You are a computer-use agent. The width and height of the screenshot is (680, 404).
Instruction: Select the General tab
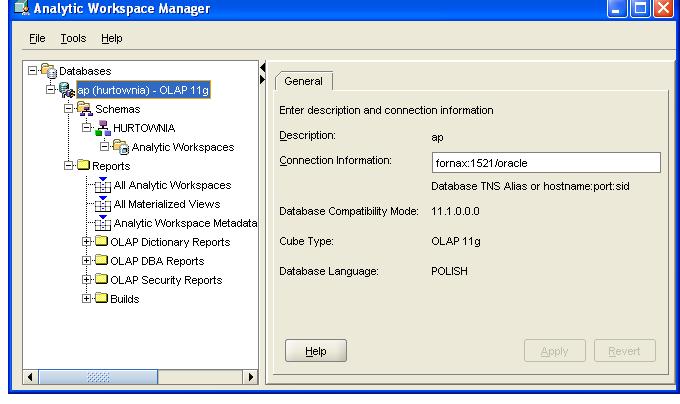click(304, 81)
